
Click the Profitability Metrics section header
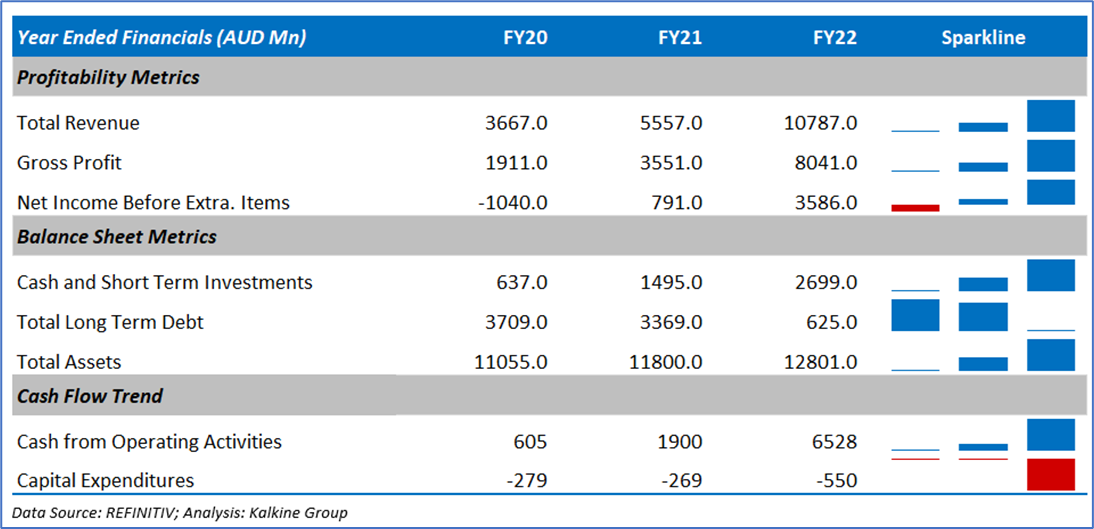[x=108, y=77]
